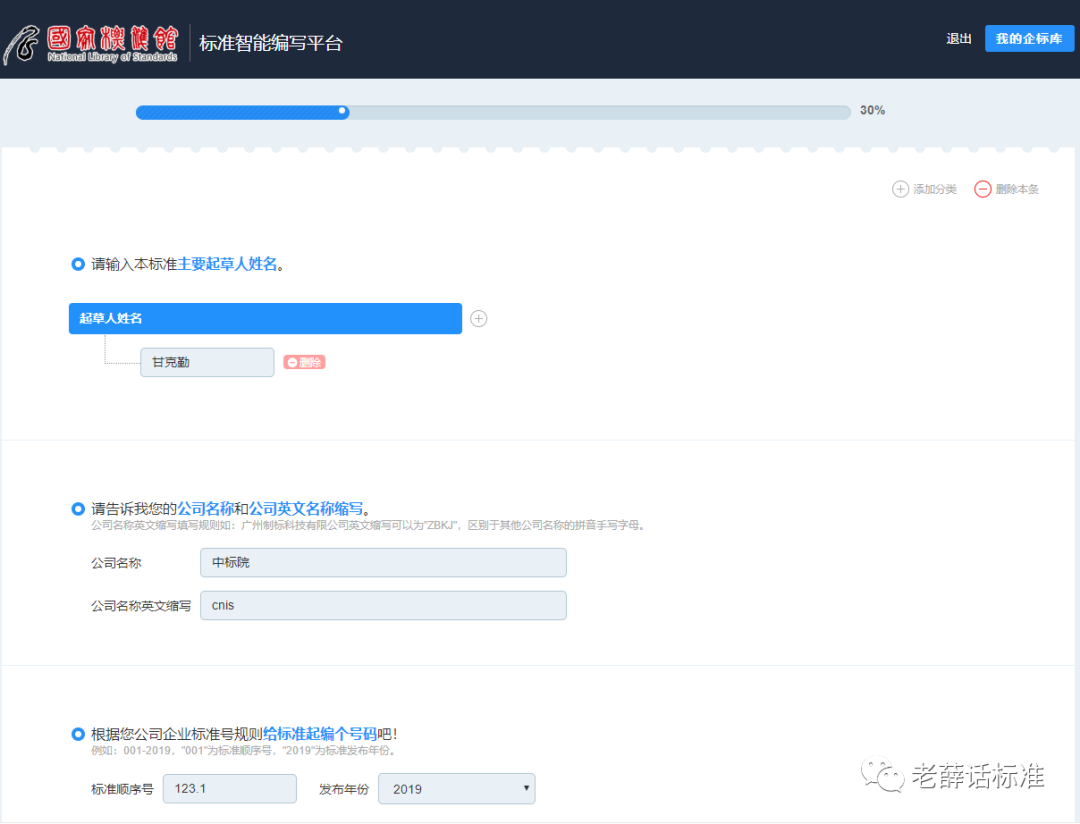Click the progress bar handle at 30%
The width and height of the screenshot is (1080, 824).
coord(343,111)
